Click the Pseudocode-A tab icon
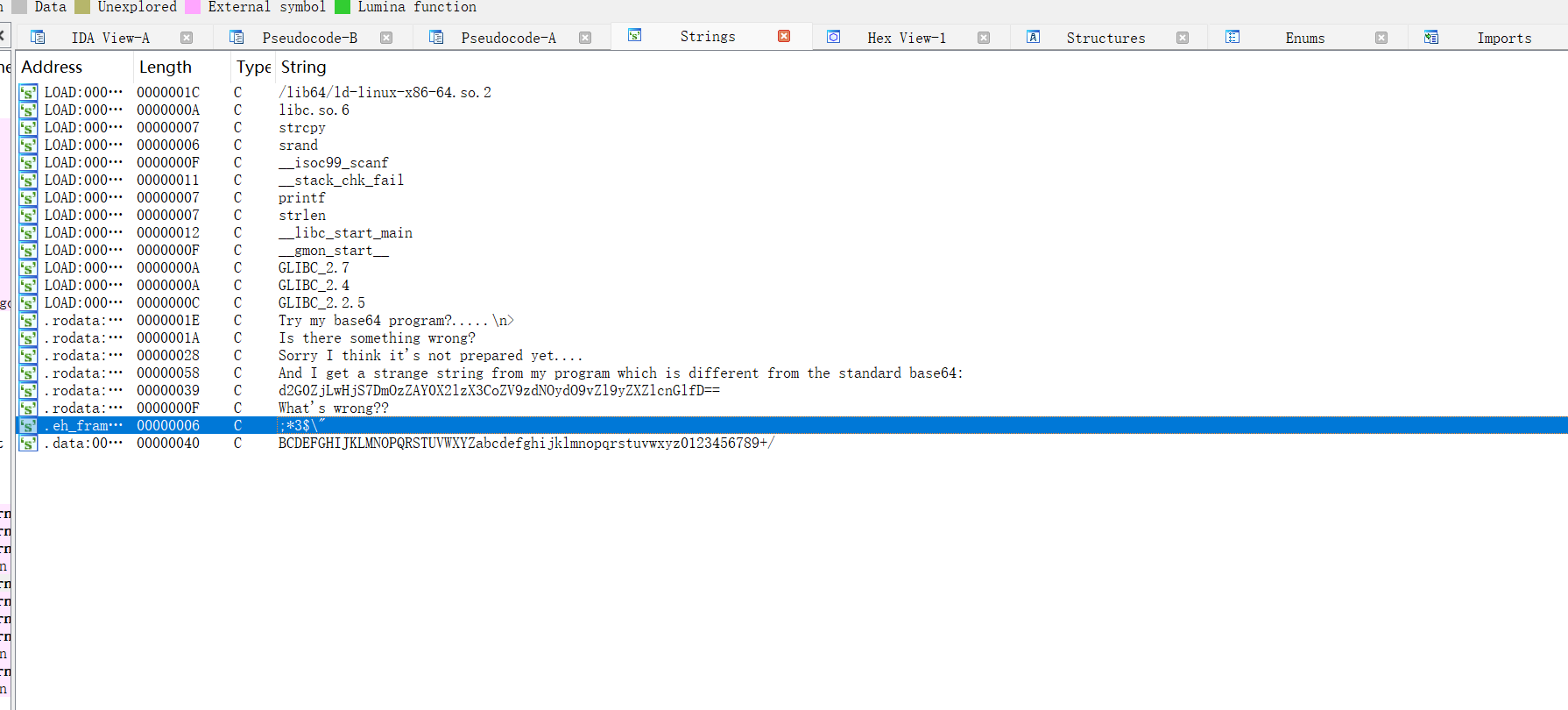The height and width of the screenshot is (710, 1568). click(x=436, y=37)
